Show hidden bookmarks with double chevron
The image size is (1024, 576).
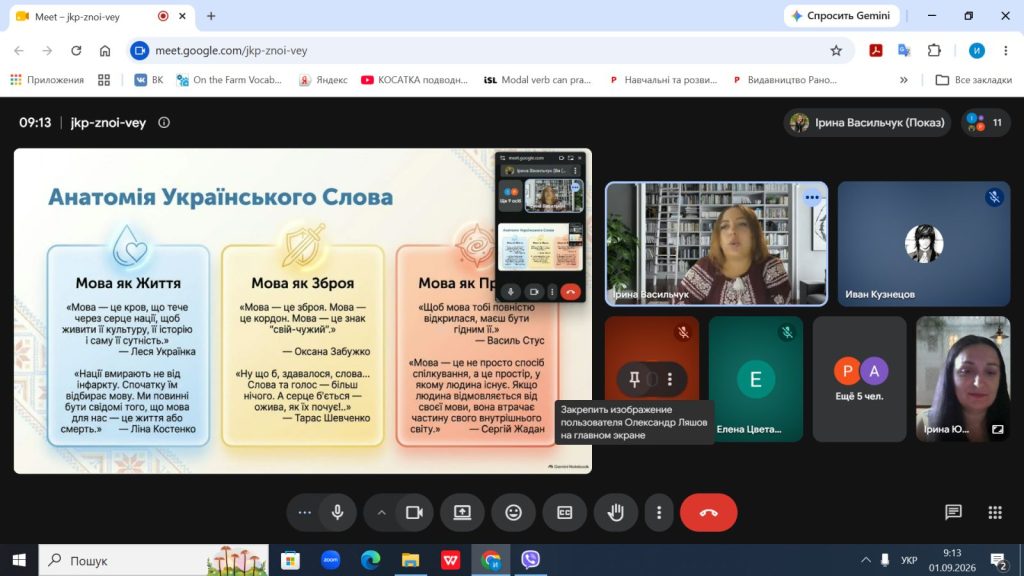click(904, 80)
